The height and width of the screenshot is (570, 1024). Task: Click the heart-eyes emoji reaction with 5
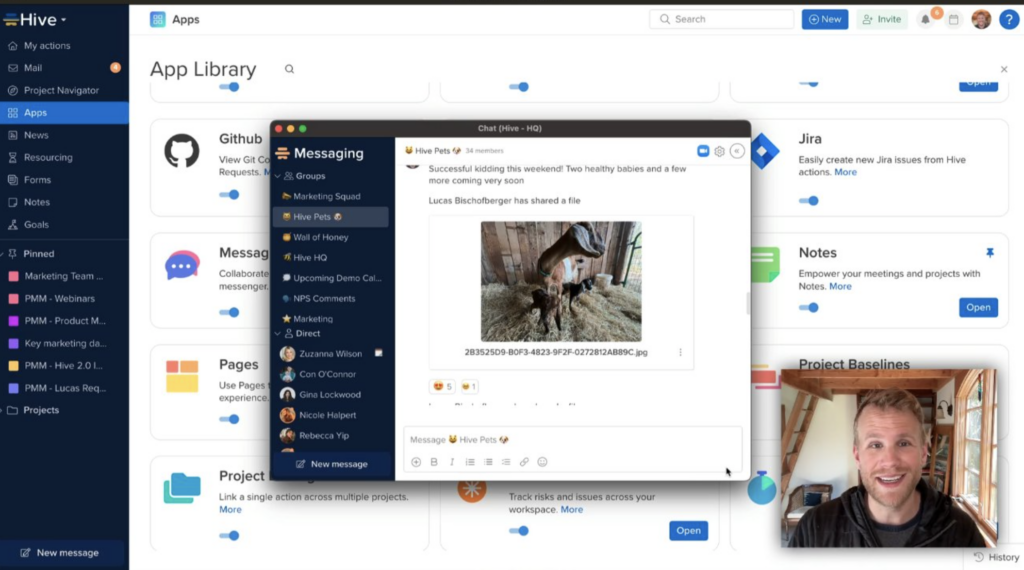pos(442,387)
